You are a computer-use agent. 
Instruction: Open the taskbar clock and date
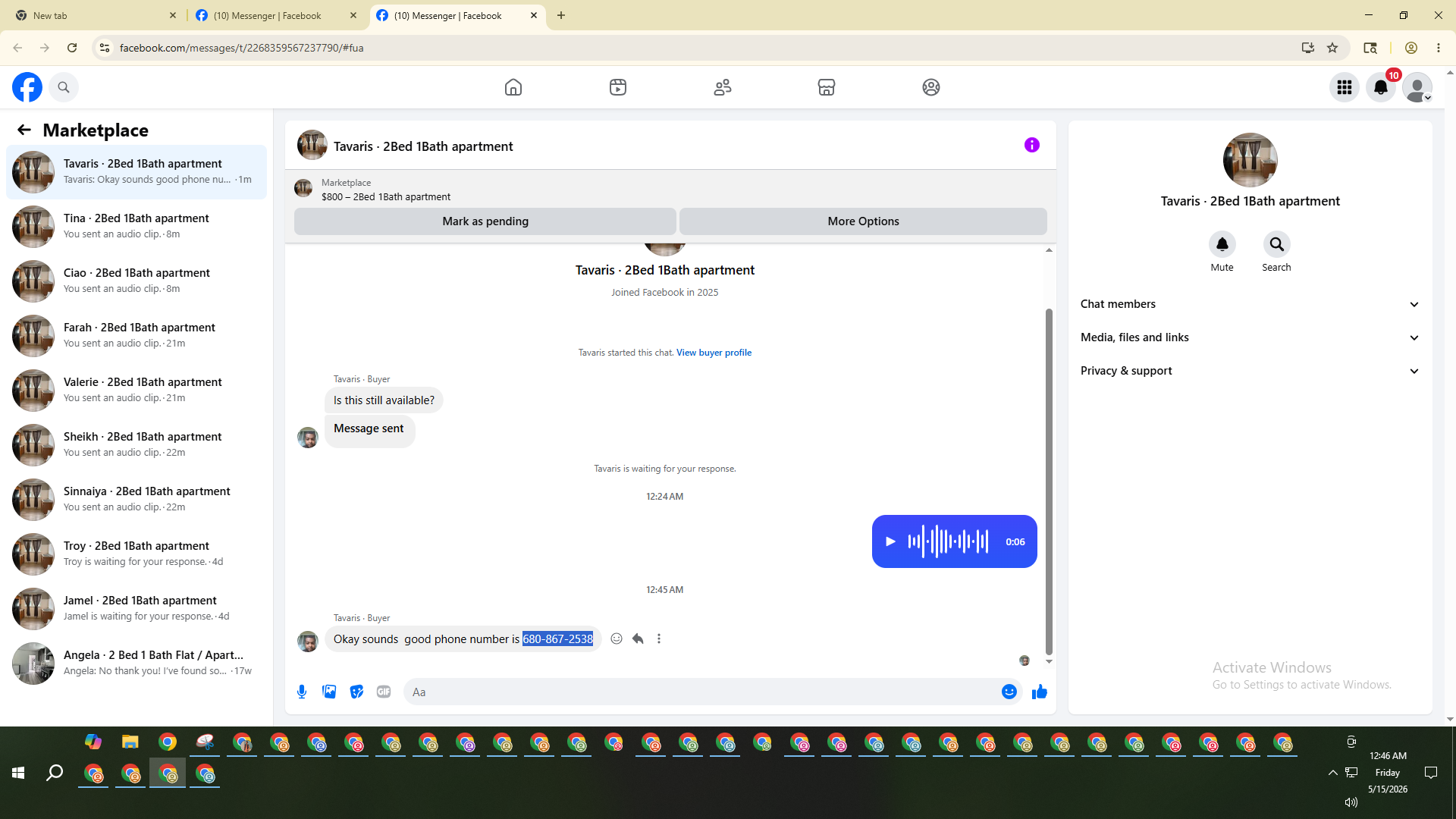tap(1388, 773)
